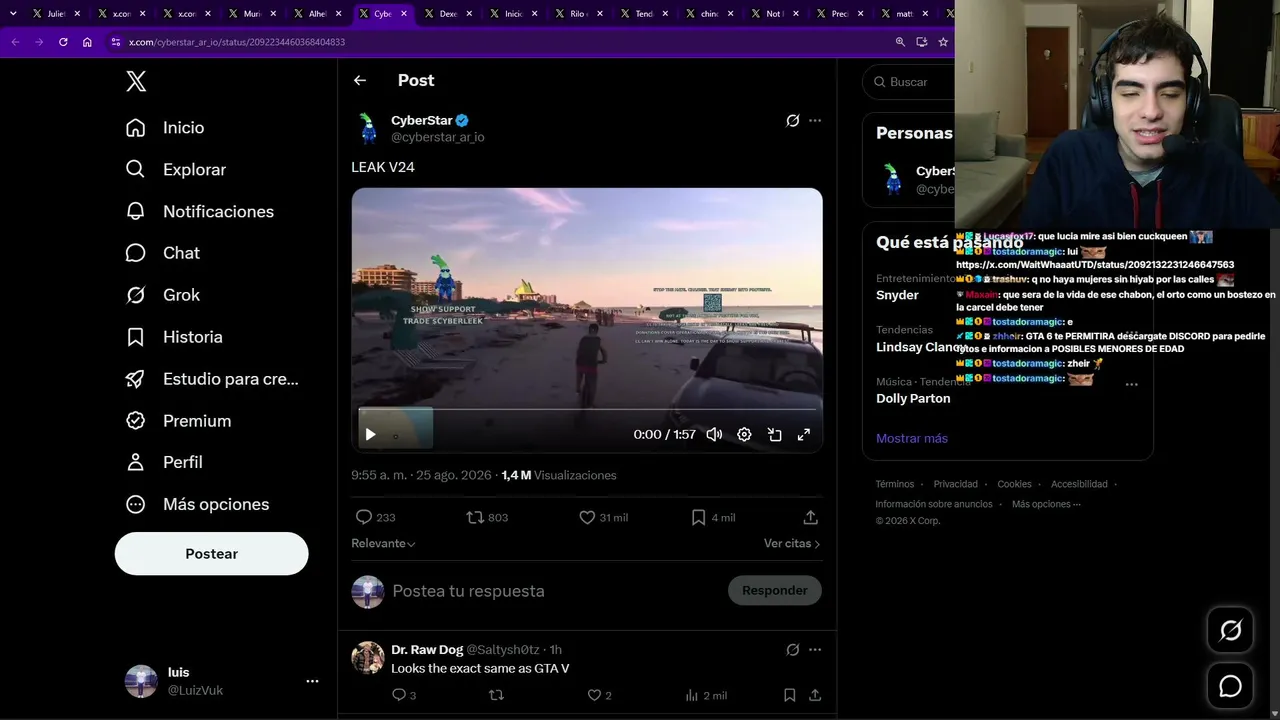Repost the post with 803 reposts

(488, 517)
